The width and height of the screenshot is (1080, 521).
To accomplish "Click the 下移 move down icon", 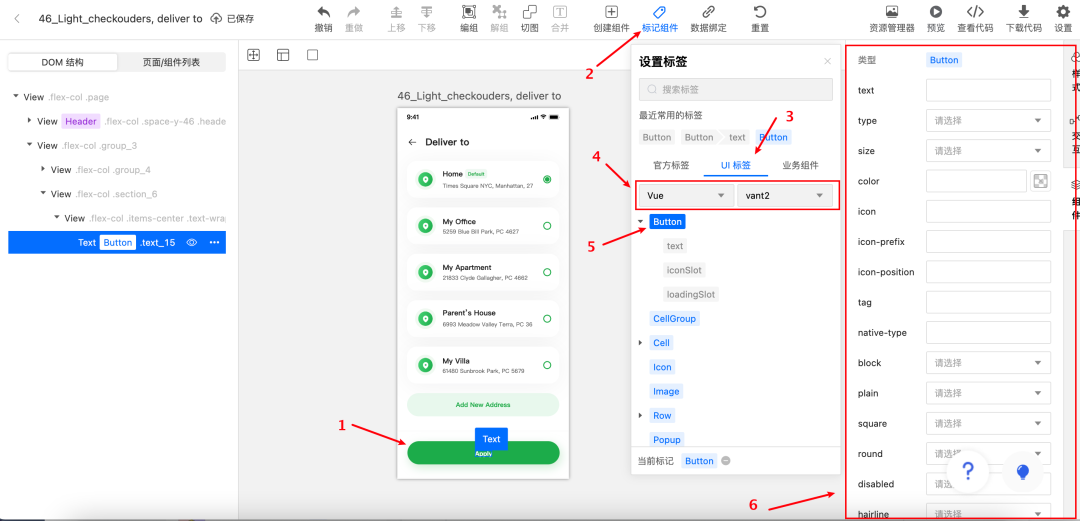I will [427, 12].
